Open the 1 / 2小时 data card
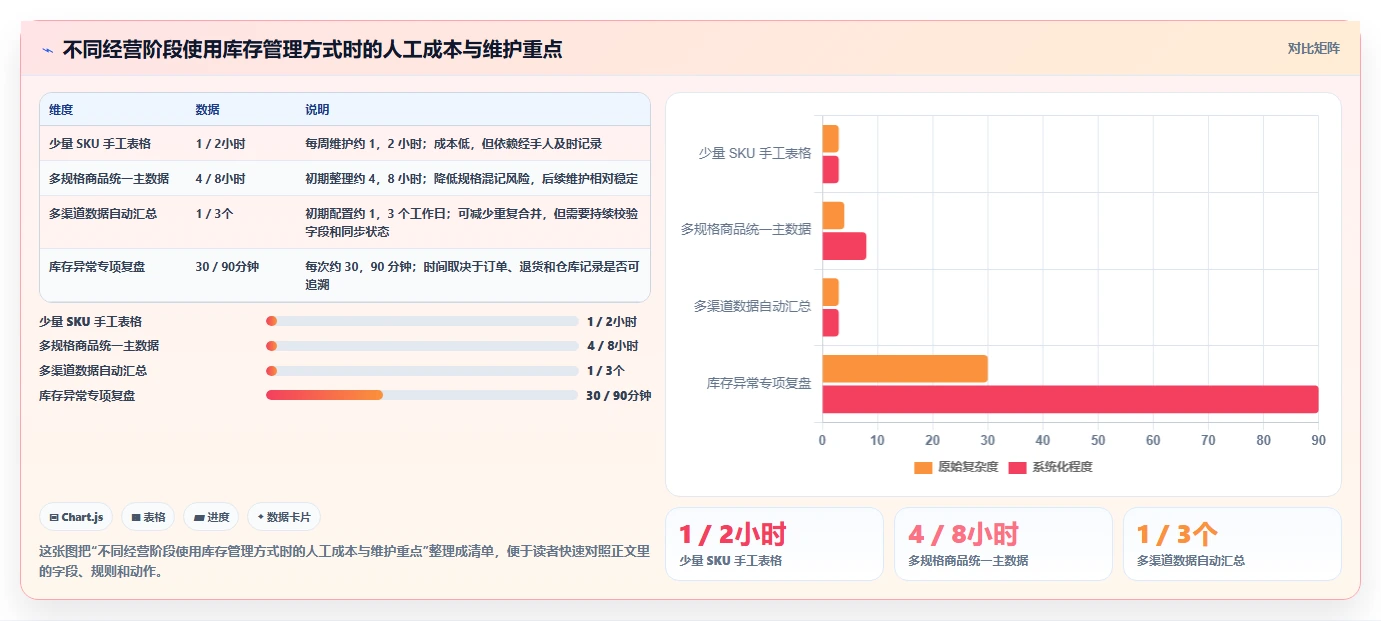The height and width of the screenshot is (621, 1381). pos(774,544)
